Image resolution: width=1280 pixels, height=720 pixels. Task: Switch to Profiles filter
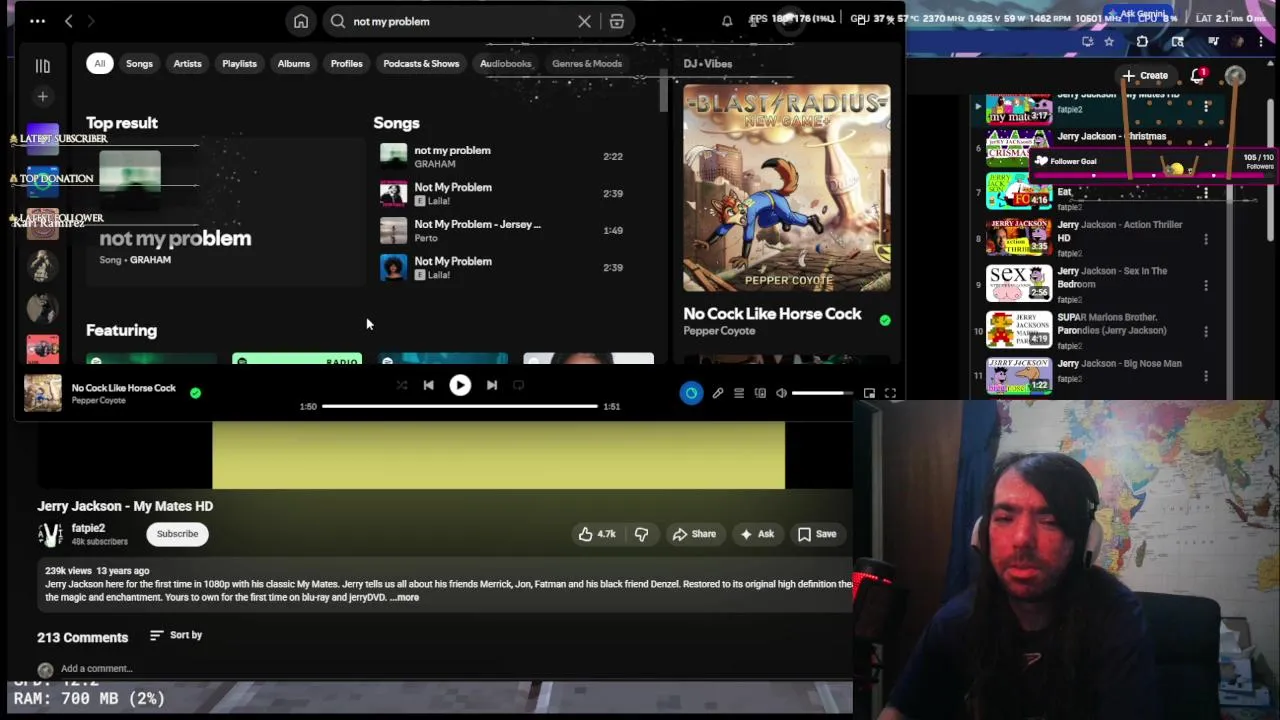[x=346, y=64]
